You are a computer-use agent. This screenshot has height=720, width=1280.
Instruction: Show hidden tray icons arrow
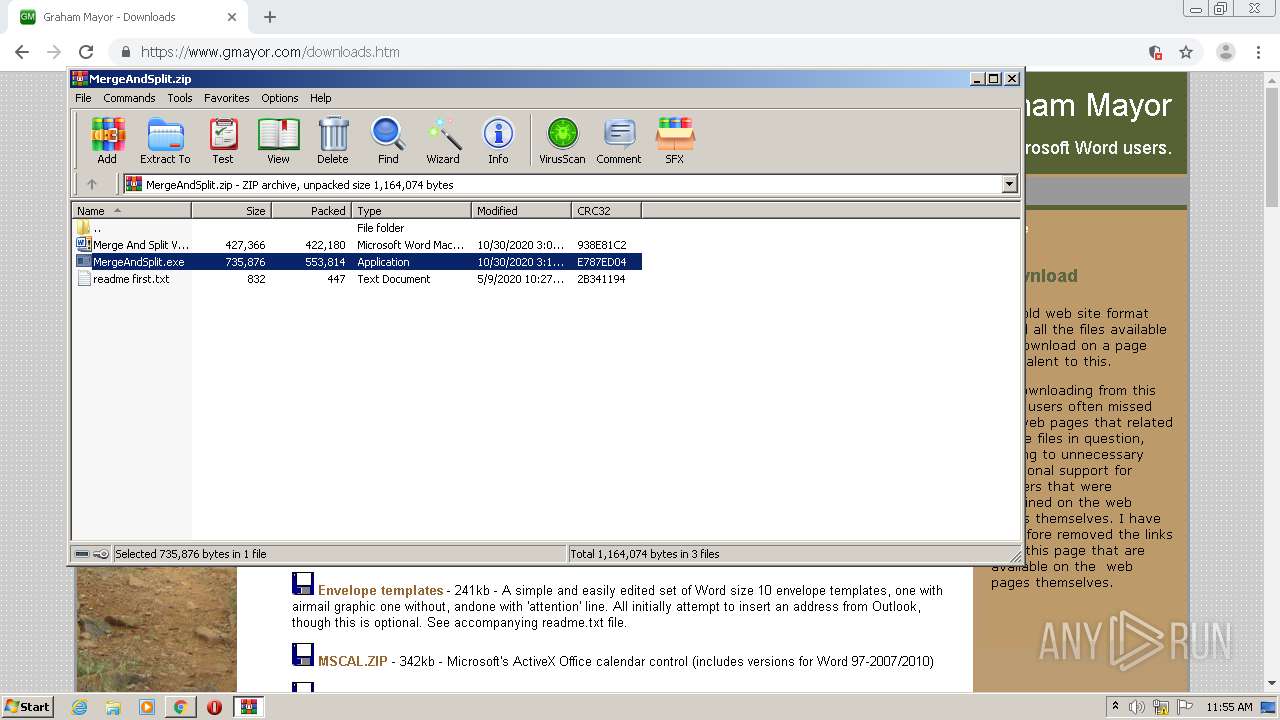(1115, 707)
